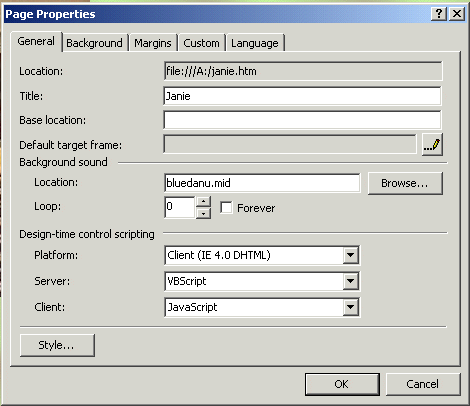The image size is (470, 406).
Task: Decrease Loop count with down arrow
Action: (203, 213)
